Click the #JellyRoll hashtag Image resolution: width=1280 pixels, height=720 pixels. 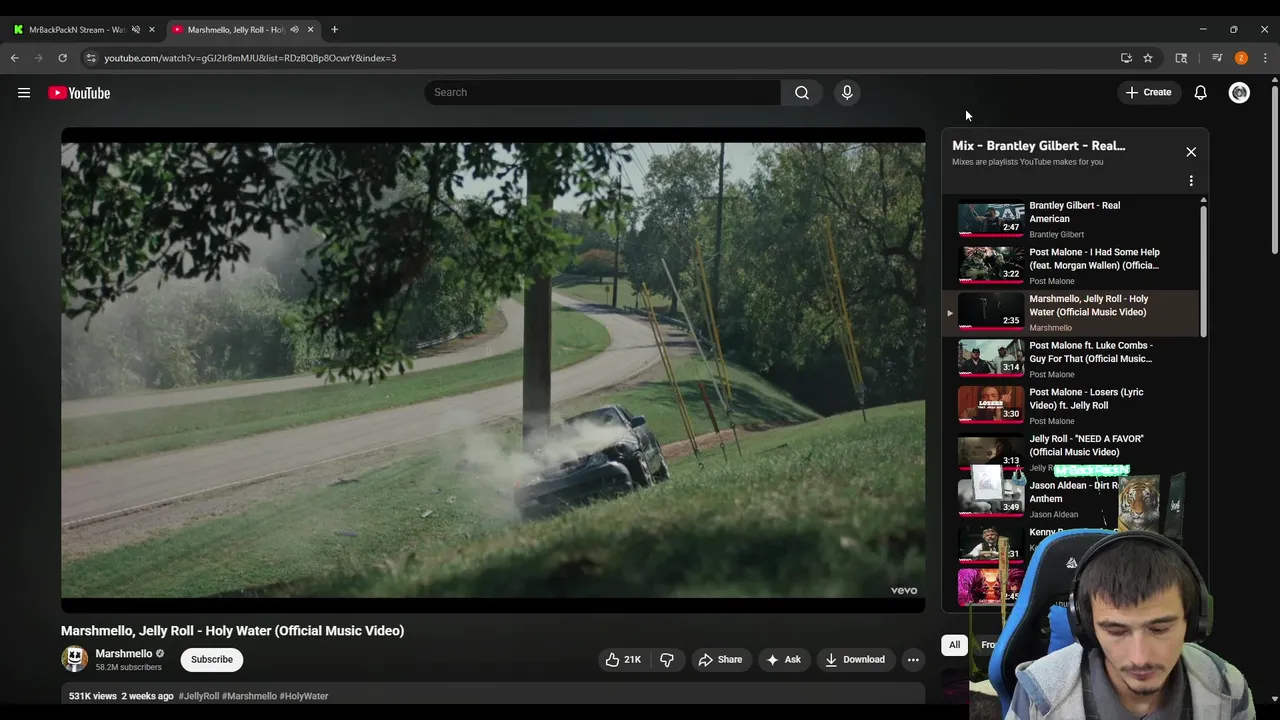coord(199,696)
